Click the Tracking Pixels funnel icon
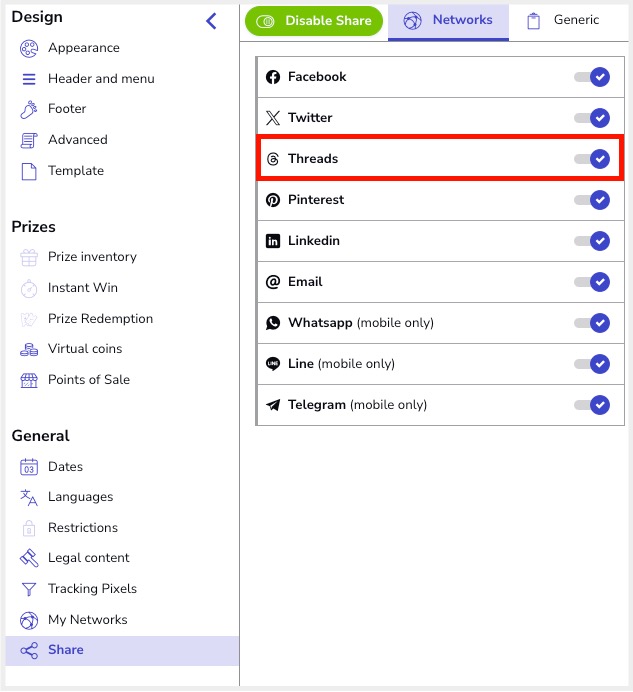 [x=29, y=589]
